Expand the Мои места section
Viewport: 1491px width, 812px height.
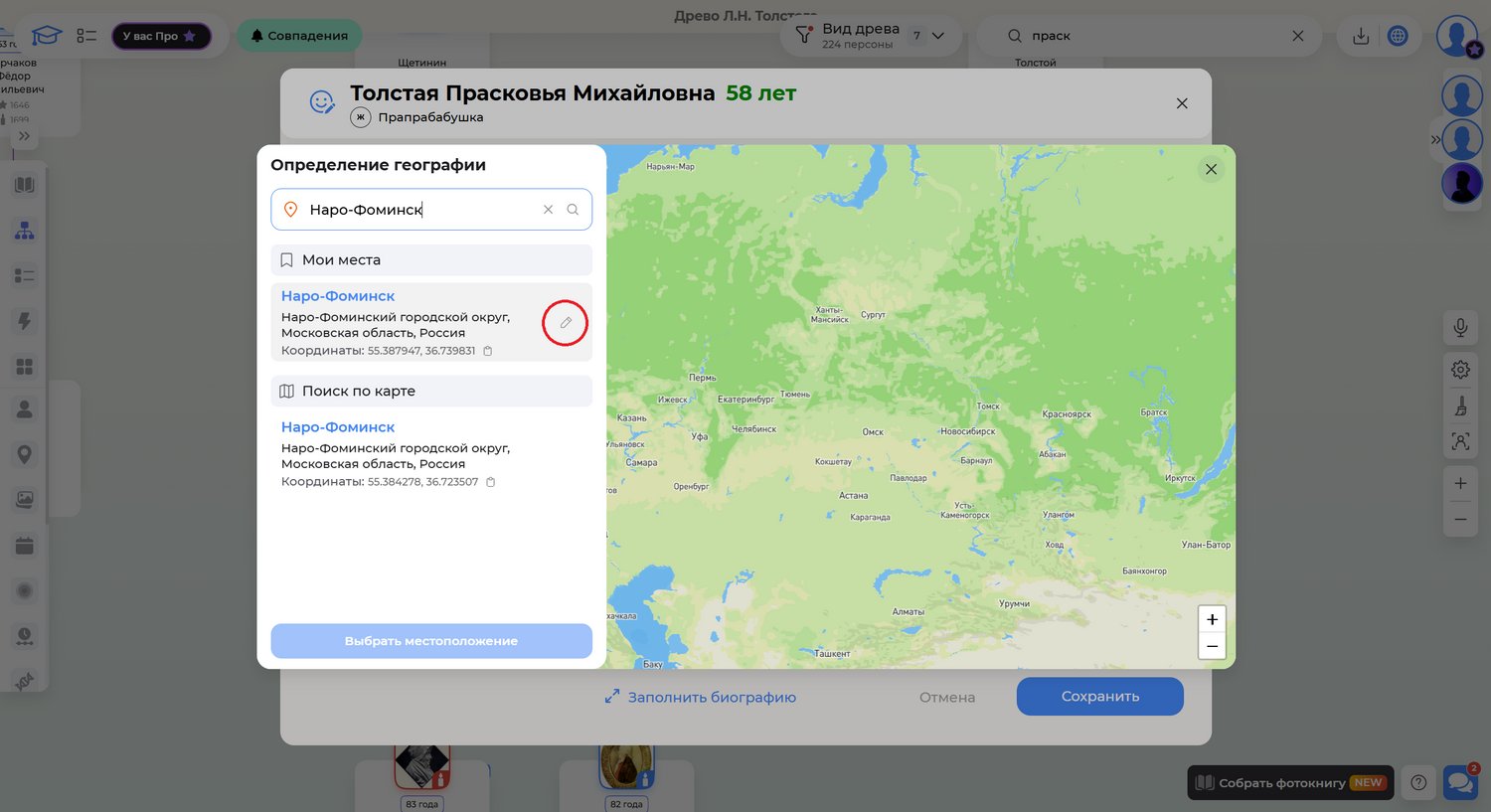coord(431,260)
